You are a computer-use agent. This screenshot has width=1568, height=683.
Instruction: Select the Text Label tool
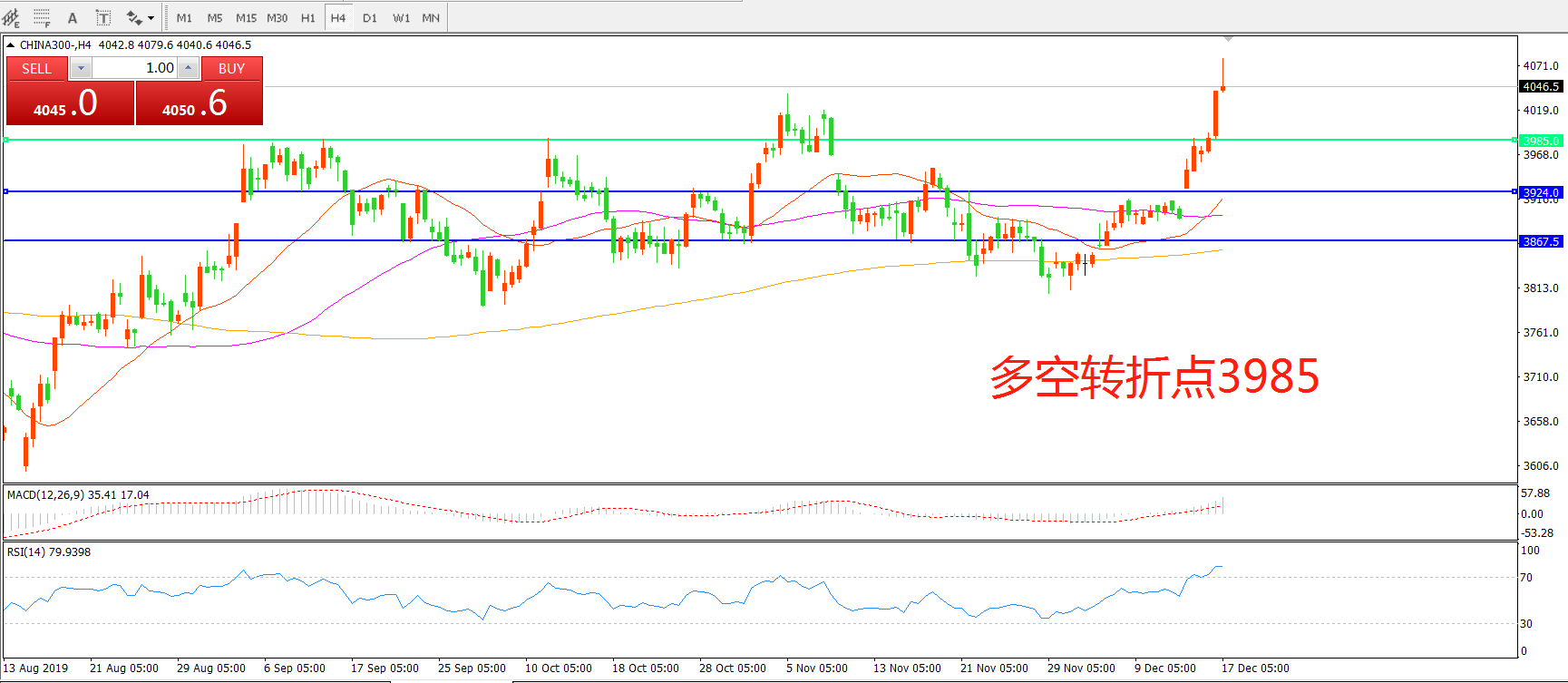(103, 17)
